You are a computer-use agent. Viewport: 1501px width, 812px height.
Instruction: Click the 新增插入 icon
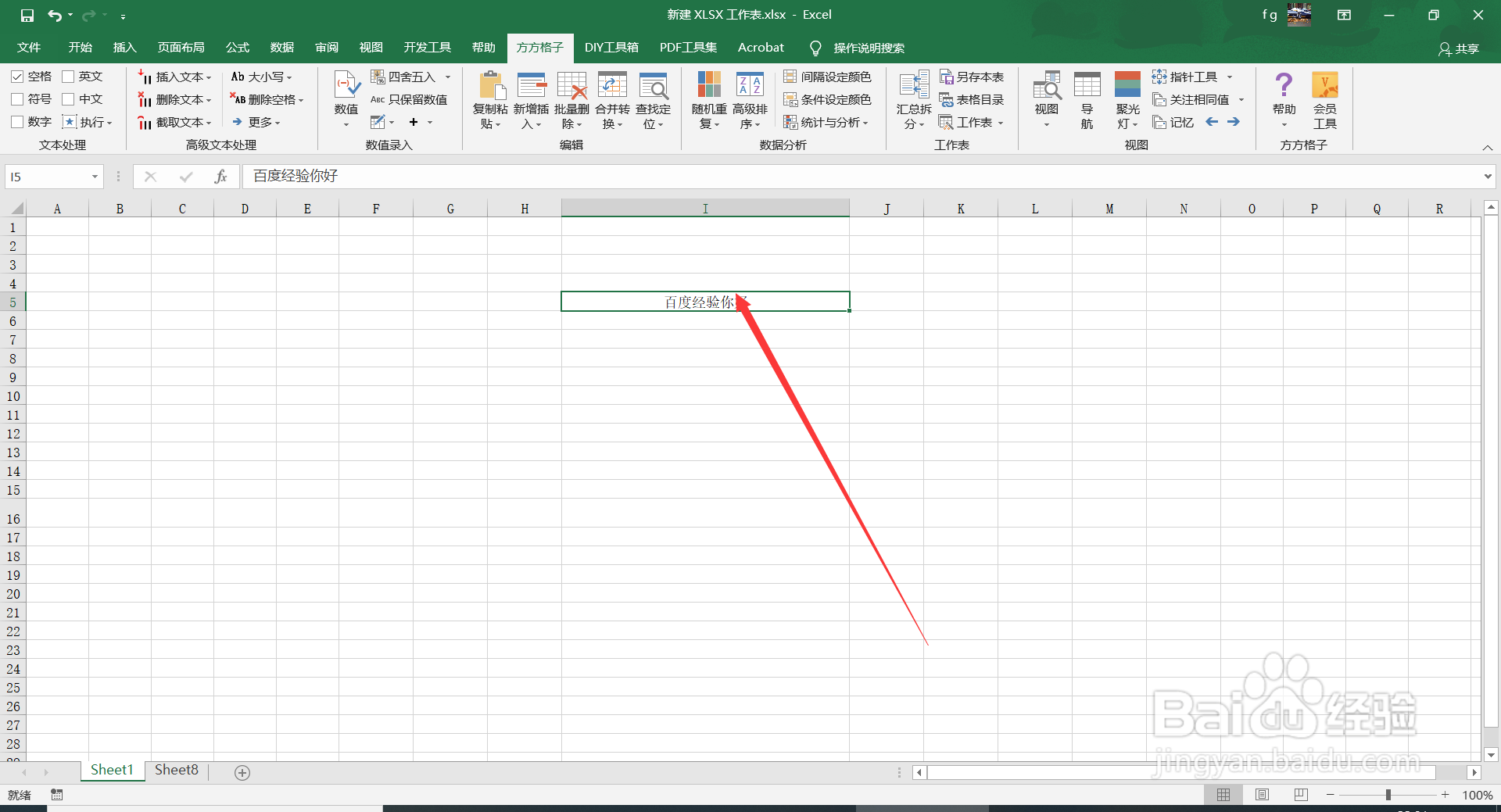click(x=532, y=84)
